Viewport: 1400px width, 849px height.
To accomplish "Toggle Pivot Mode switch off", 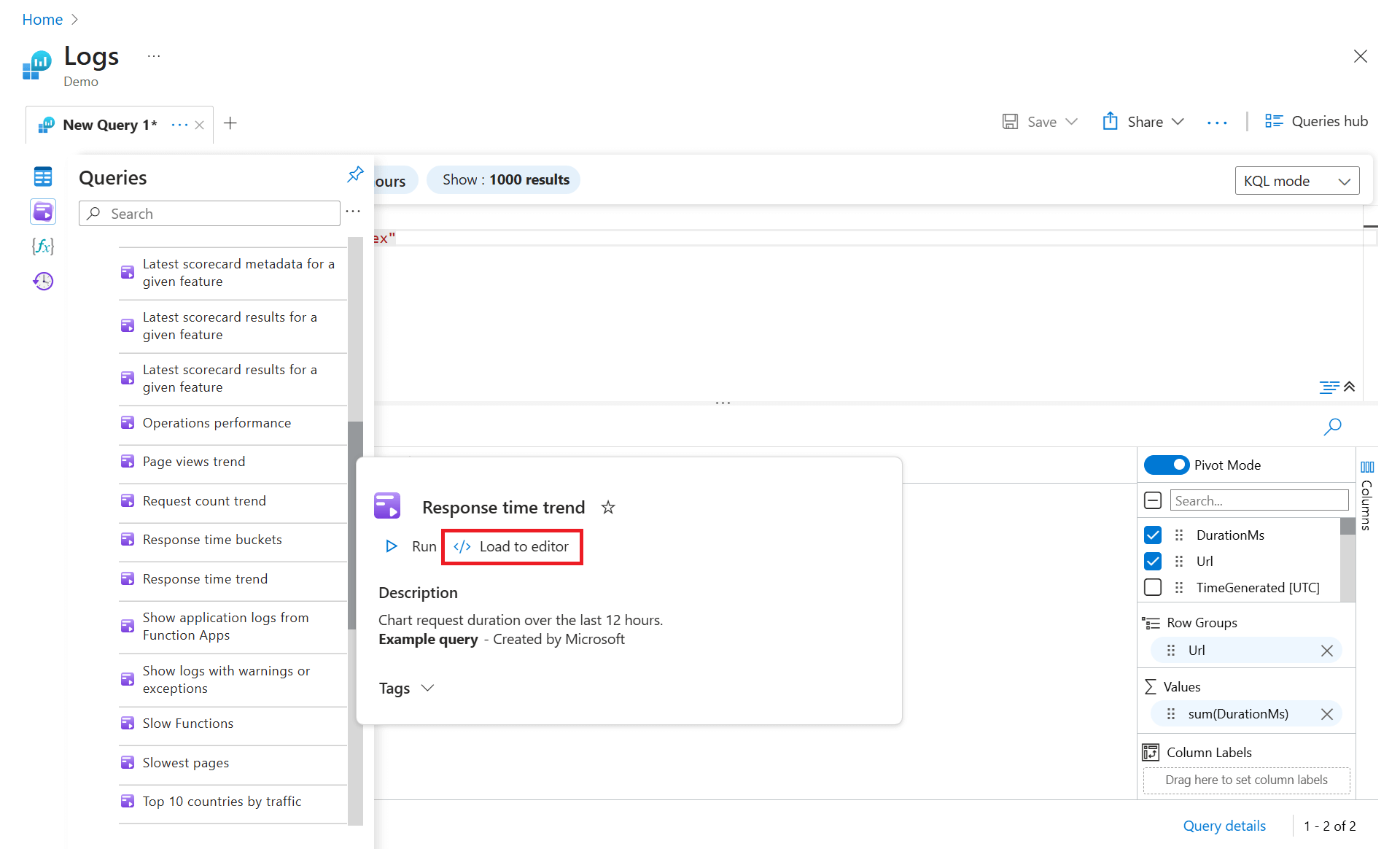I will [x=1166, y=465].
